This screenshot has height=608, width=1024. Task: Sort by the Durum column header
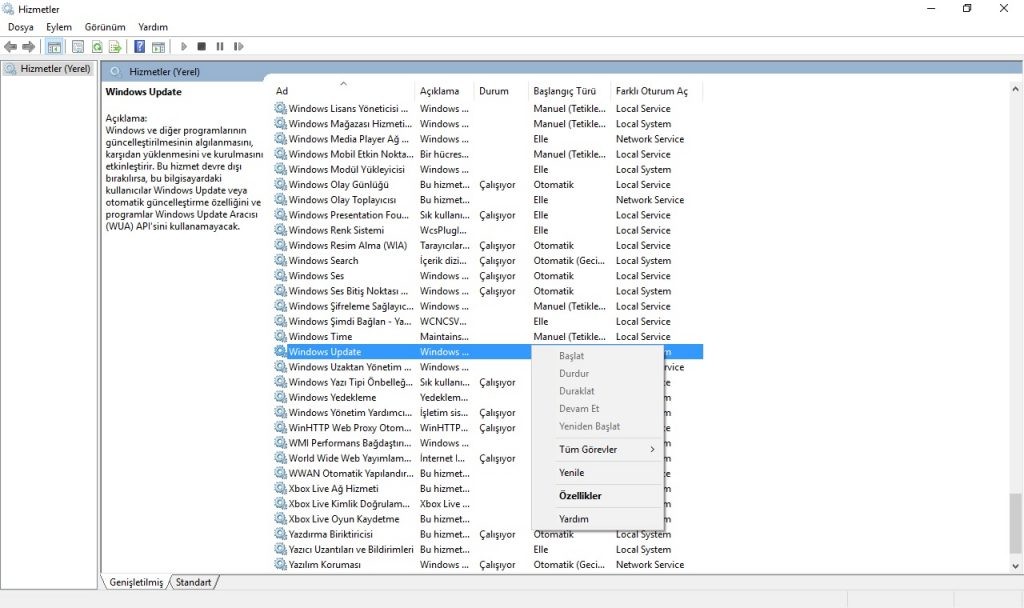pos(501,91)
